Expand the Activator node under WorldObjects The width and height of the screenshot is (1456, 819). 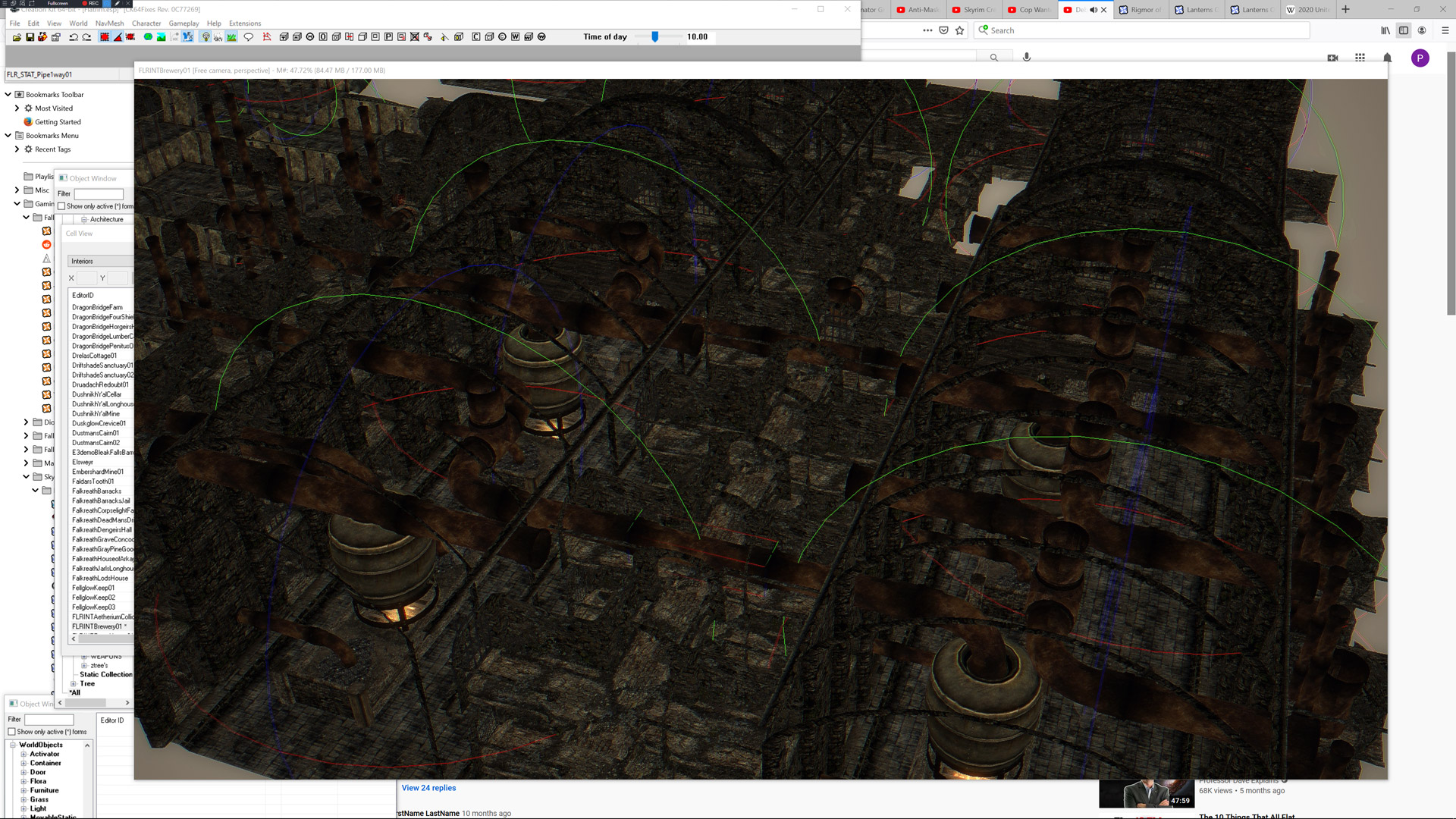pos(24,754)
